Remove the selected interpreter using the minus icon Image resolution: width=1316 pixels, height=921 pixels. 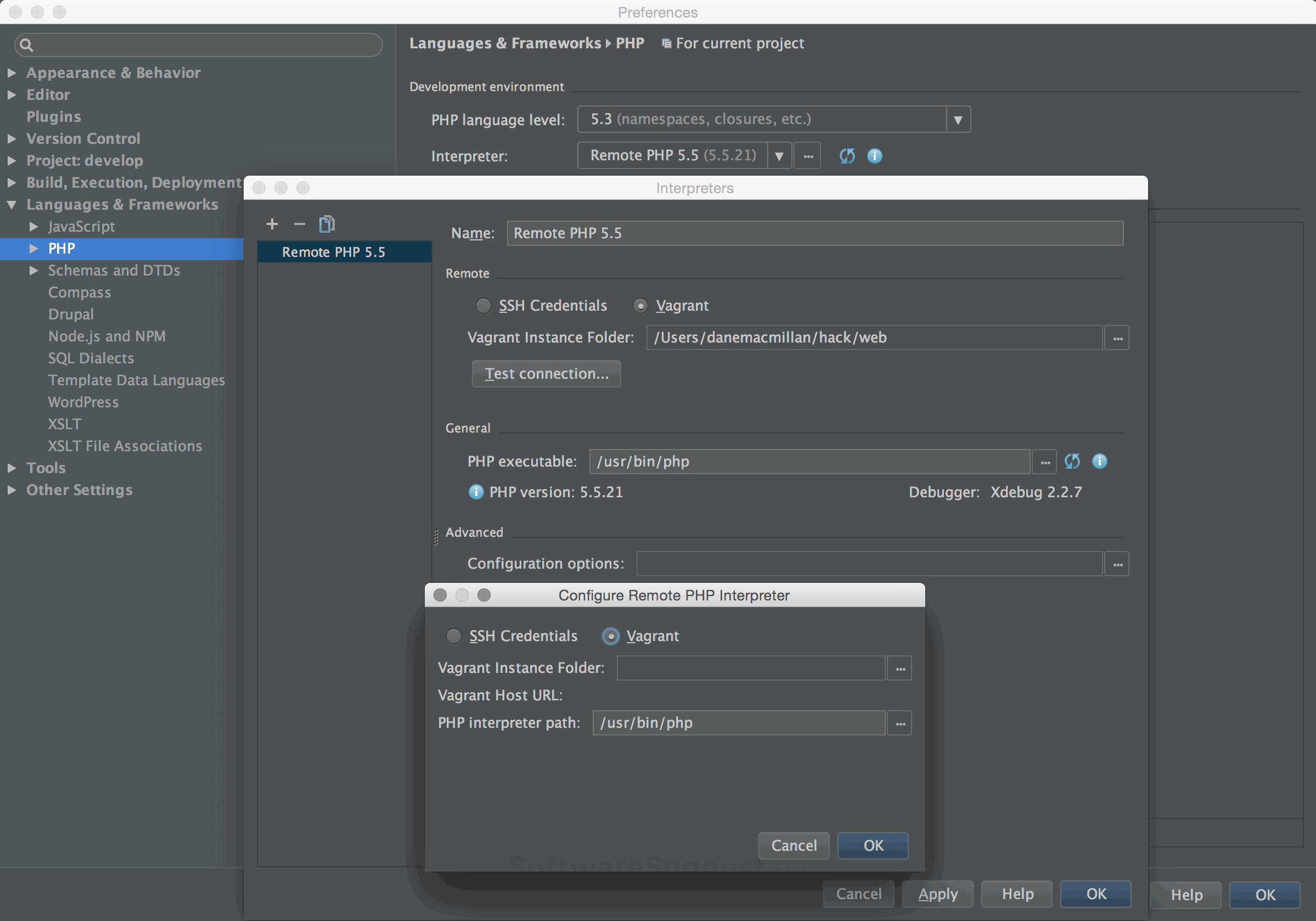click(x=299, y=224)
